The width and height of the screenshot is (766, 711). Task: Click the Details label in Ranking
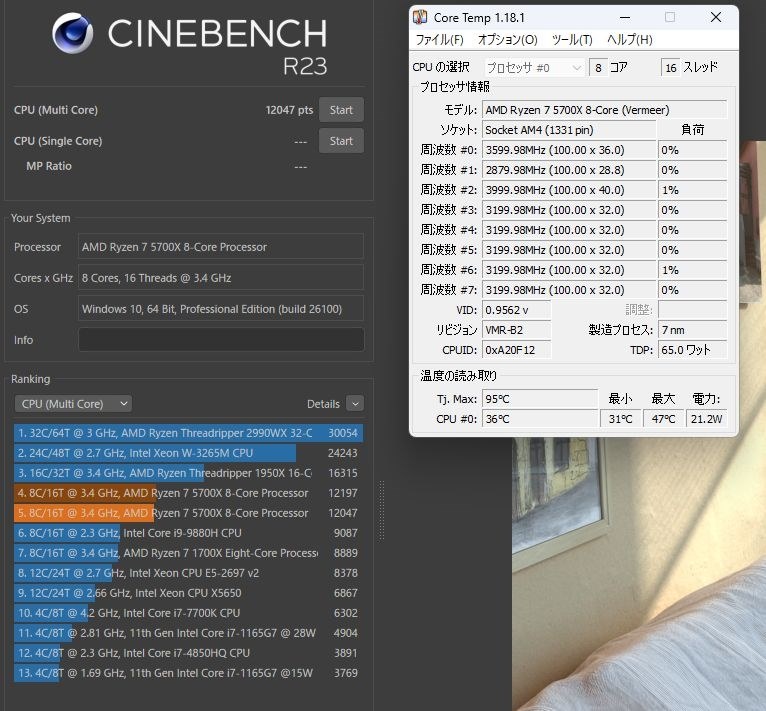coord(323,404)
